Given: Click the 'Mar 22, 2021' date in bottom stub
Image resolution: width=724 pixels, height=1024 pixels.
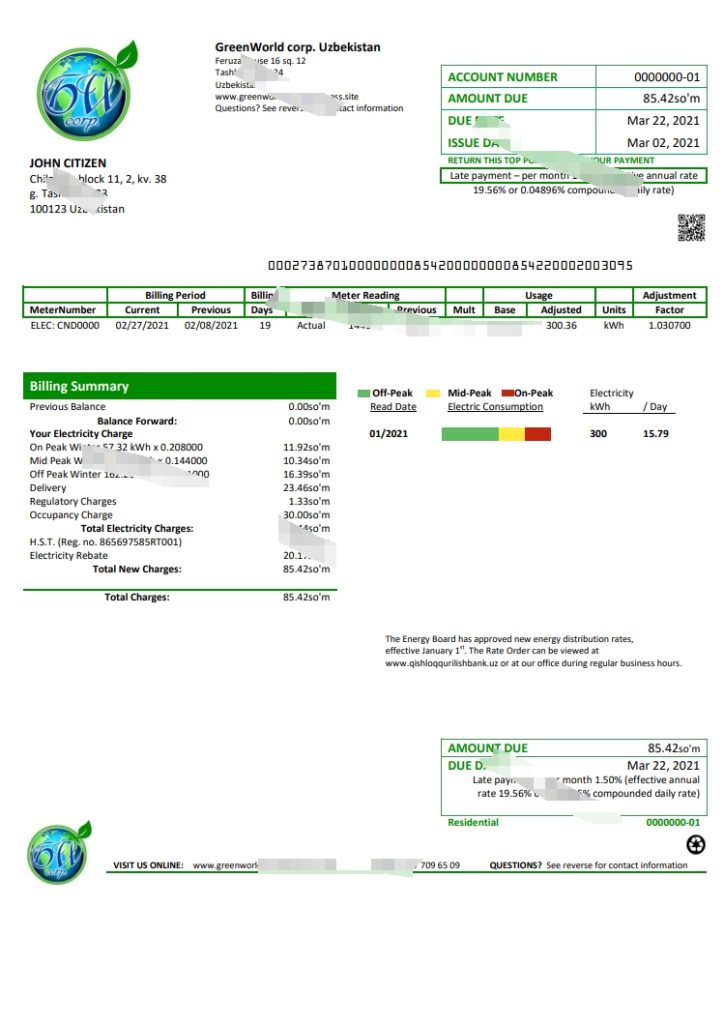Looking at the screenshot, I should click(663, 765).
